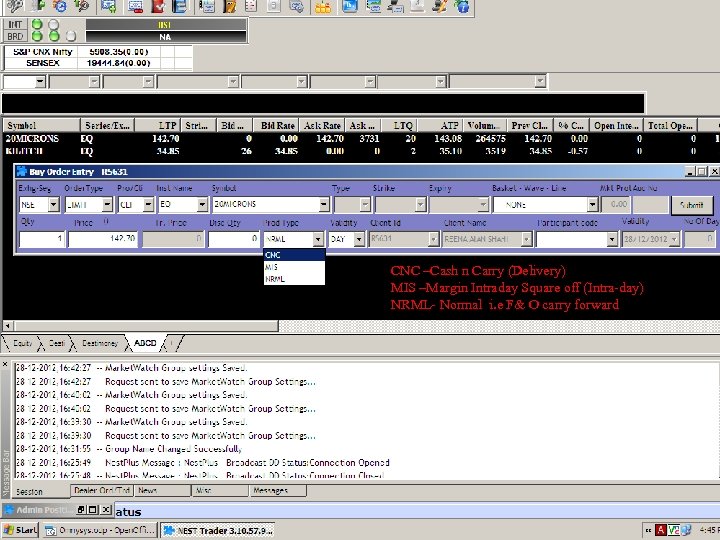Image resolution: width=720 pixels, height=540 pixels.
Task: Select the 20MICRONS row
Action: click(360, 138)
